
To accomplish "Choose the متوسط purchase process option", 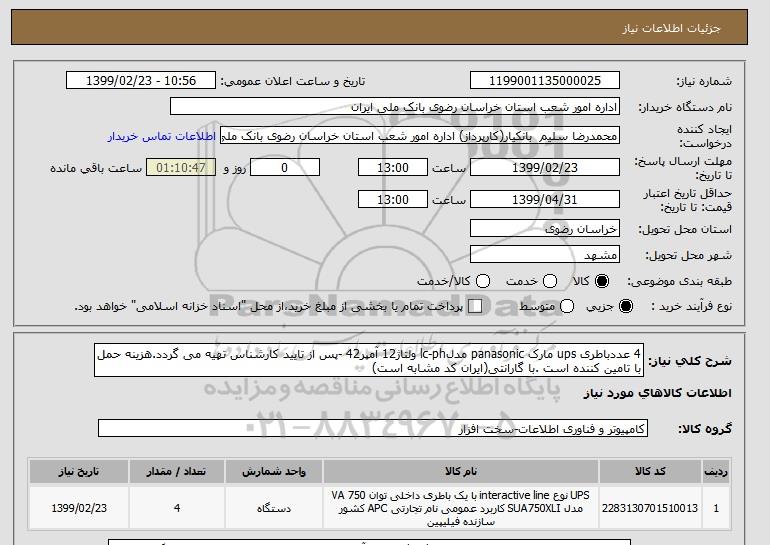I will (x=567, y=306).
